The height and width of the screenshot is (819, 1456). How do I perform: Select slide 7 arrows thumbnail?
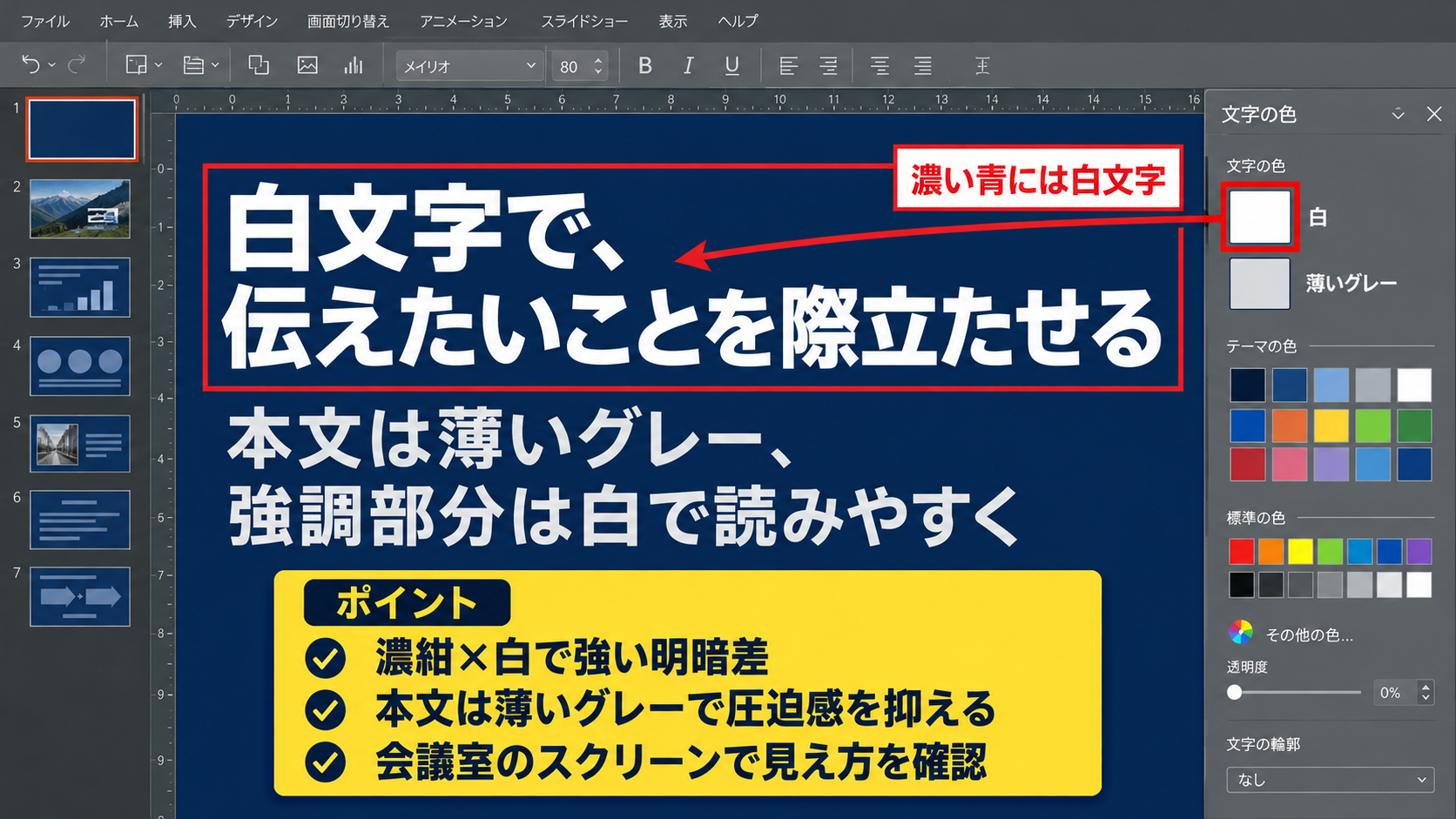[x=80, y=597]
